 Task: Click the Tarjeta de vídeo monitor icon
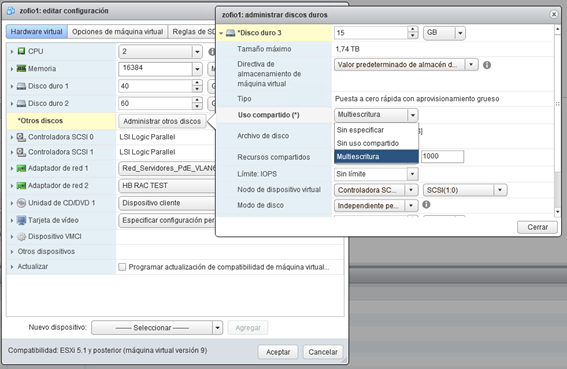21,220
